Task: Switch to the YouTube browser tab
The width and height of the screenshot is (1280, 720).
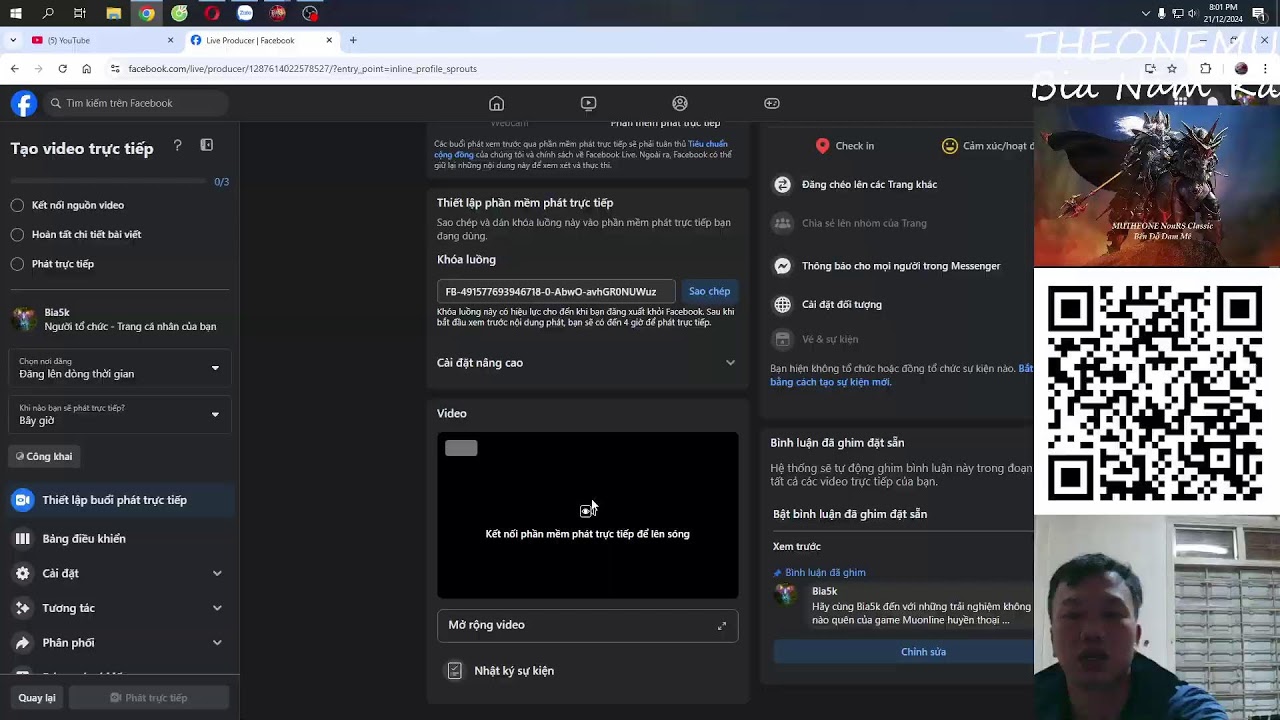Action: (x=100, y=40)
